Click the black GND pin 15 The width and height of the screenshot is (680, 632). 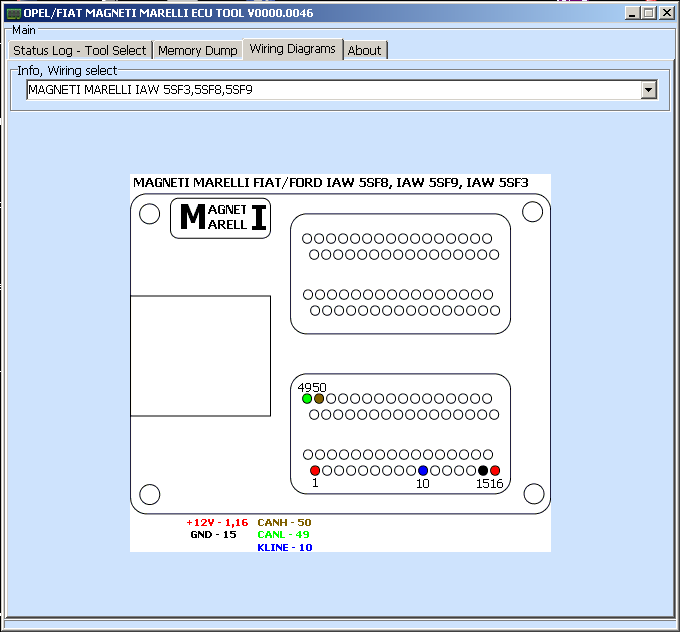click(483, 470)
